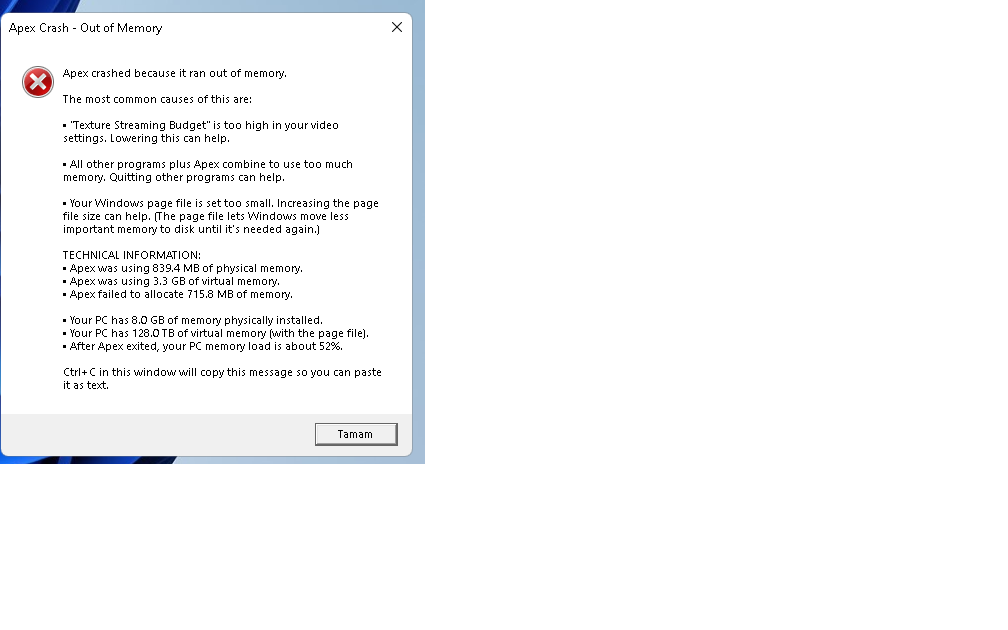Click "Your Windows page file is set too small" bullet
Screen dimensions: 1008x630
[x=220, y=203]
